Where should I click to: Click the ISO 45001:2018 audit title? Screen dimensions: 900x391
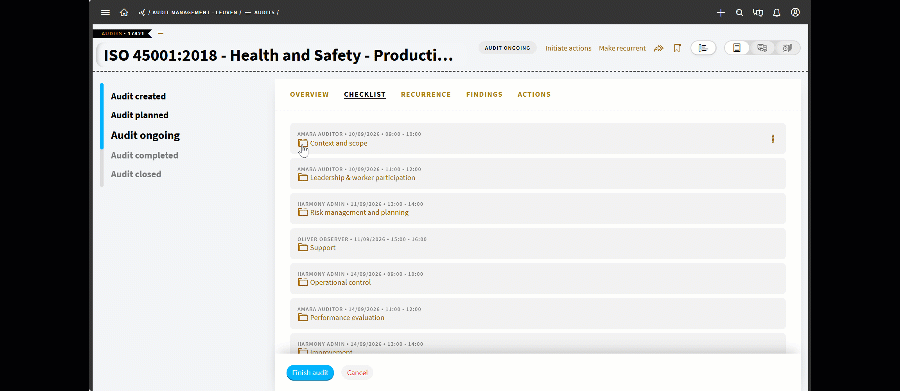pyautogui.click(x=278, y=56)
